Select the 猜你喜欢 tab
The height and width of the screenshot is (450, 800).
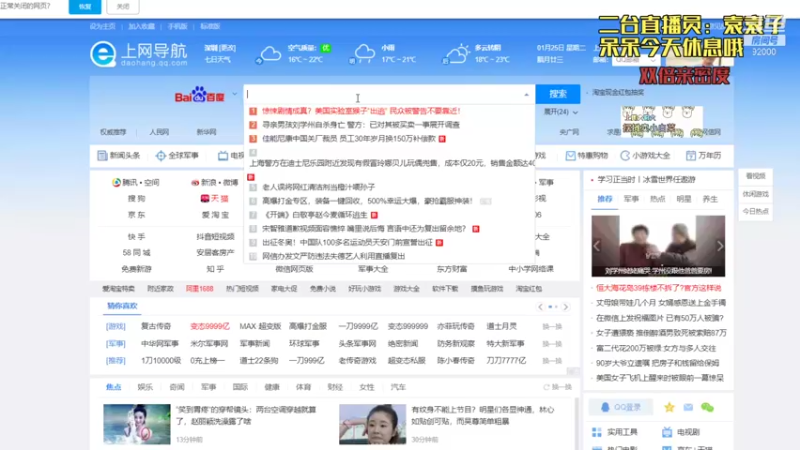[122, 306]
